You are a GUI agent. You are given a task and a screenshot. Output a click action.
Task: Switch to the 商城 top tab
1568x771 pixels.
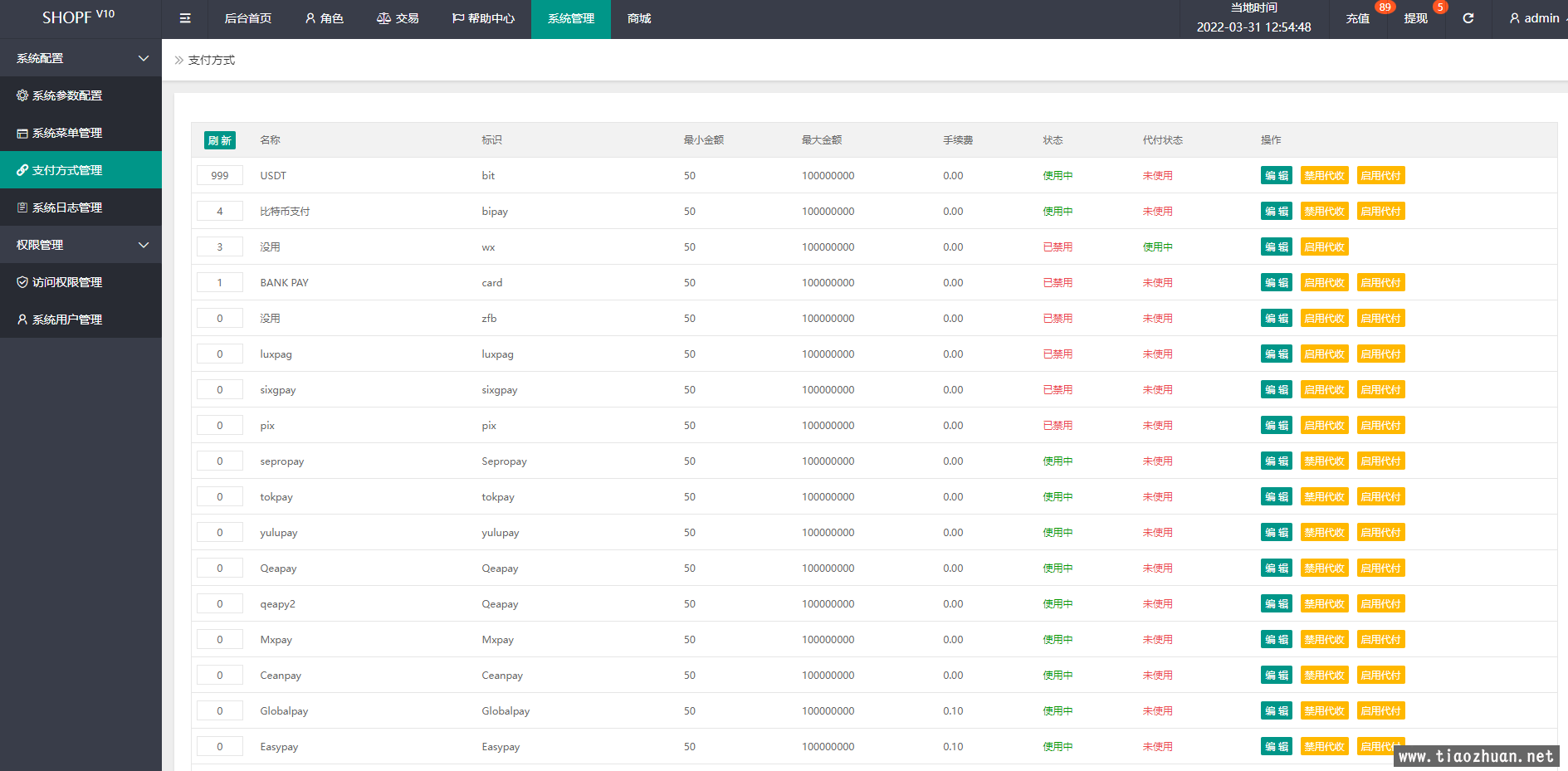tap(639, 18)
